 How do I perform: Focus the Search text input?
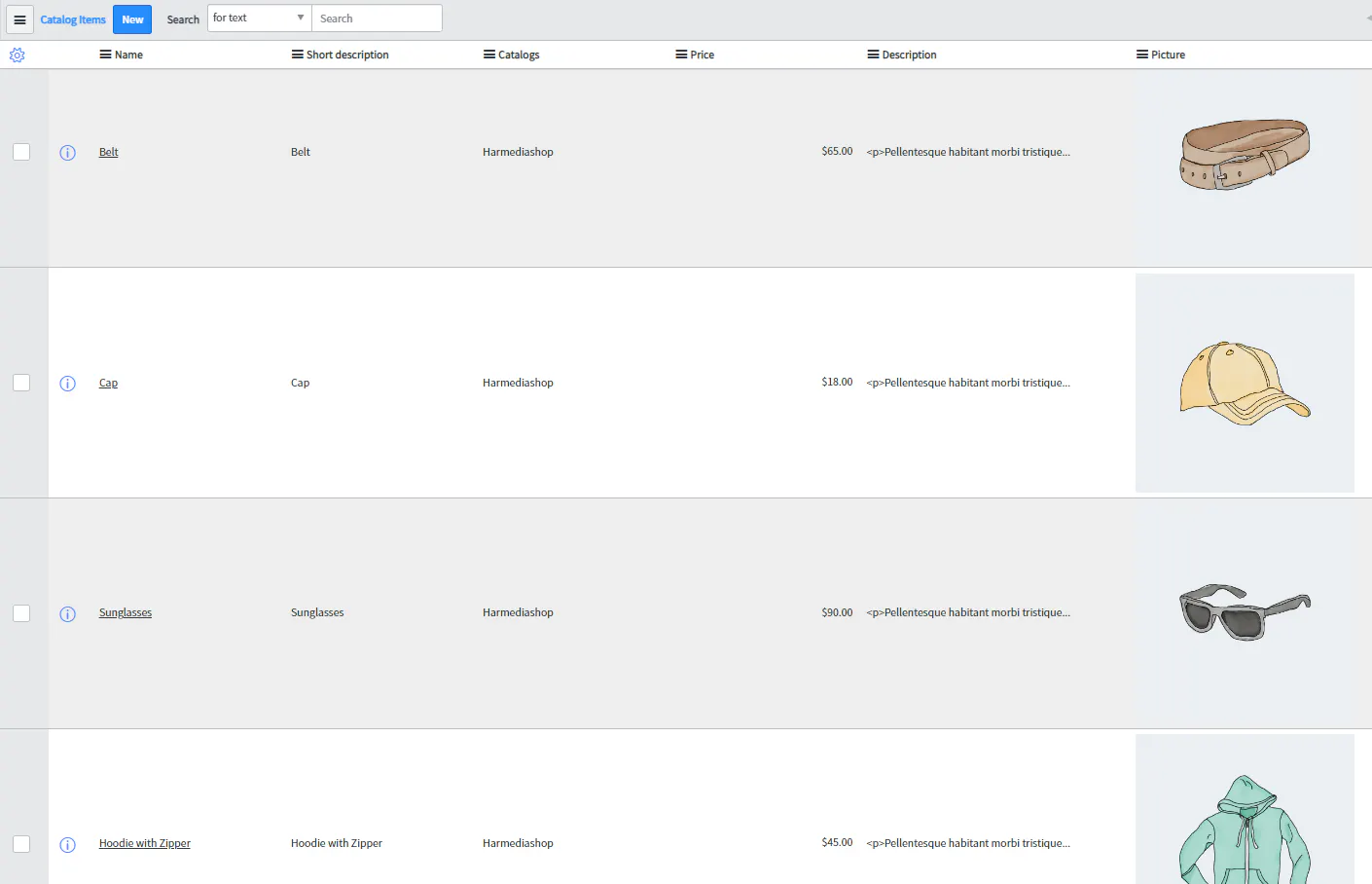click(x=377, y=18)
